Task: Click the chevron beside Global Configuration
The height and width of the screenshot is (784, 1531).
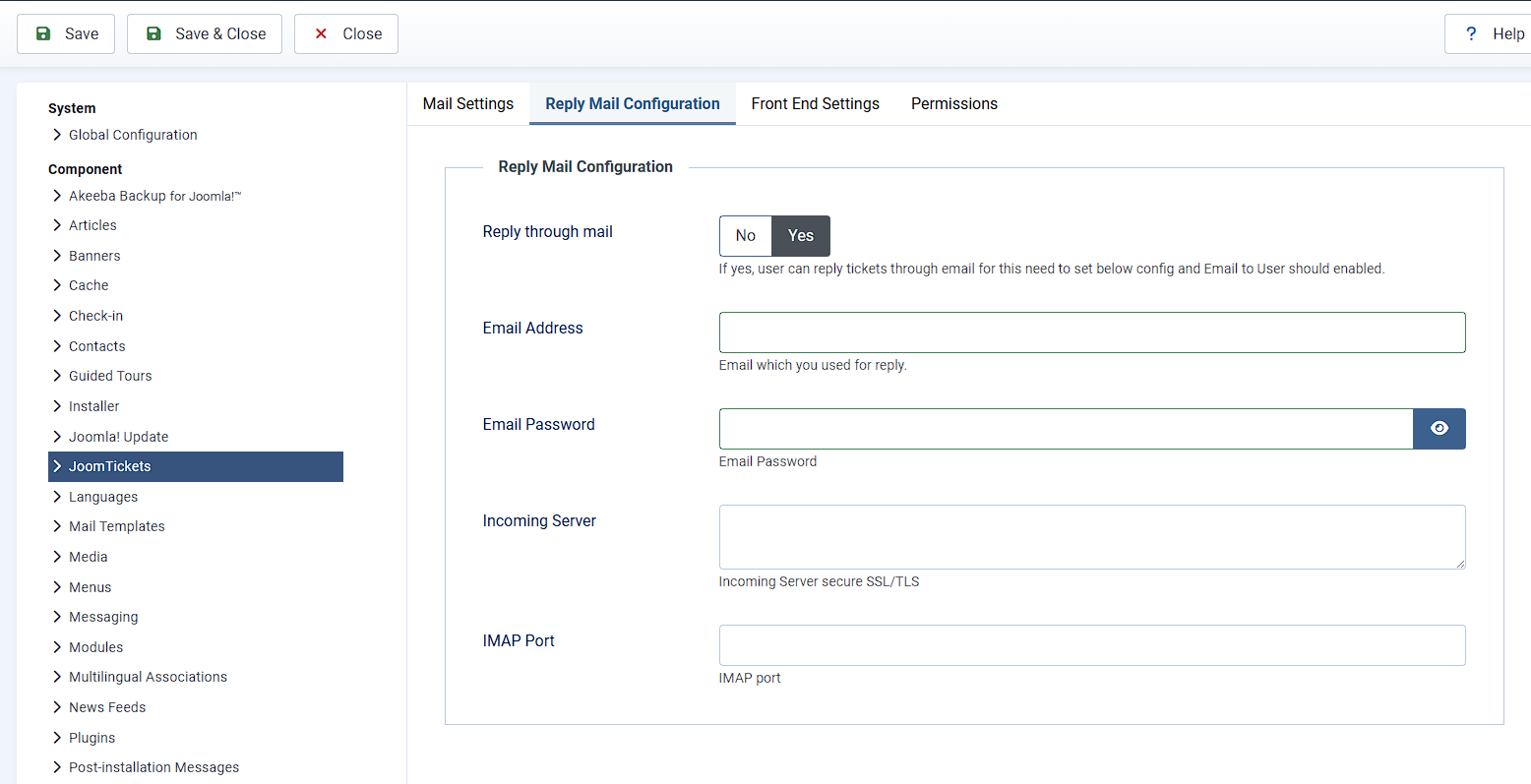Action: [x=57, y=135]
